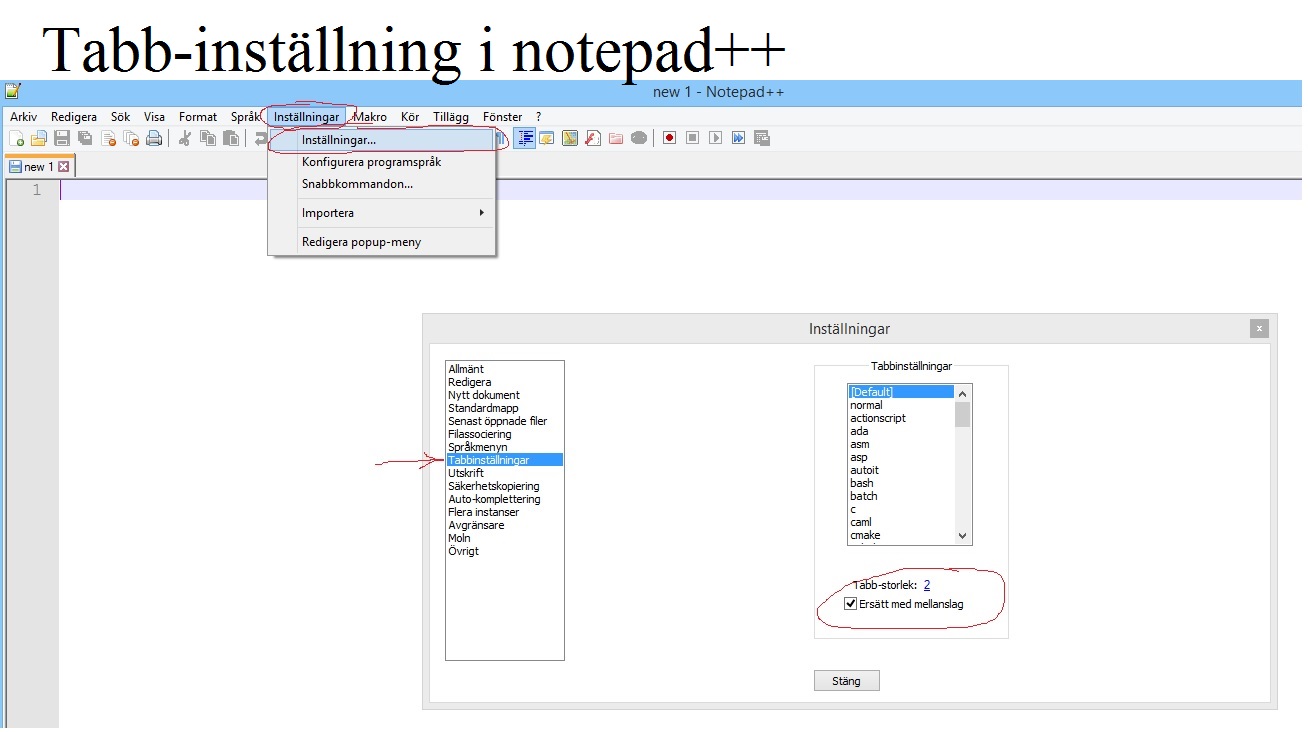Viewport: 1308px width, 732px height.
Task: Click the Close document toolbar icon
Action: coord(108,139)
